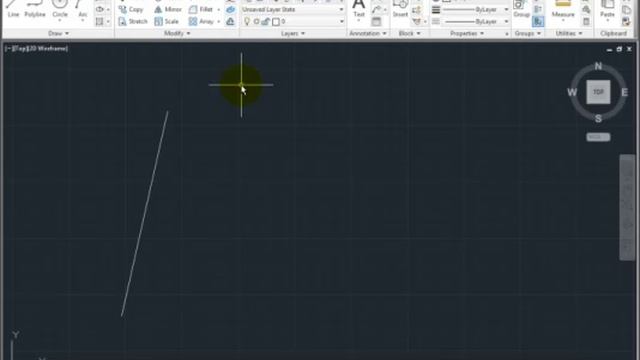Image resolution: width=640 pixels, height=360 pixels.
Task: Expand the Properties panel
Action: [467, 33]
